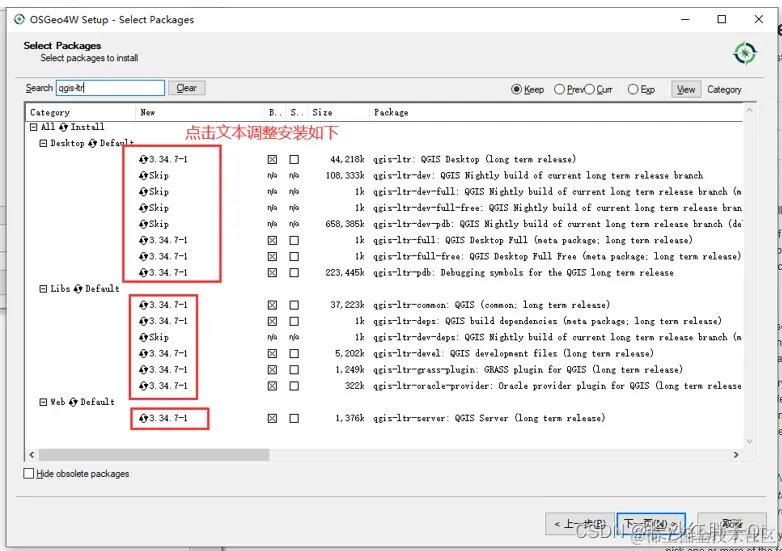This screenshot has width=782, height=551.
Task: Toggle binary checkbox for qgis-ltr-full
Action: (x=272, y=240)
